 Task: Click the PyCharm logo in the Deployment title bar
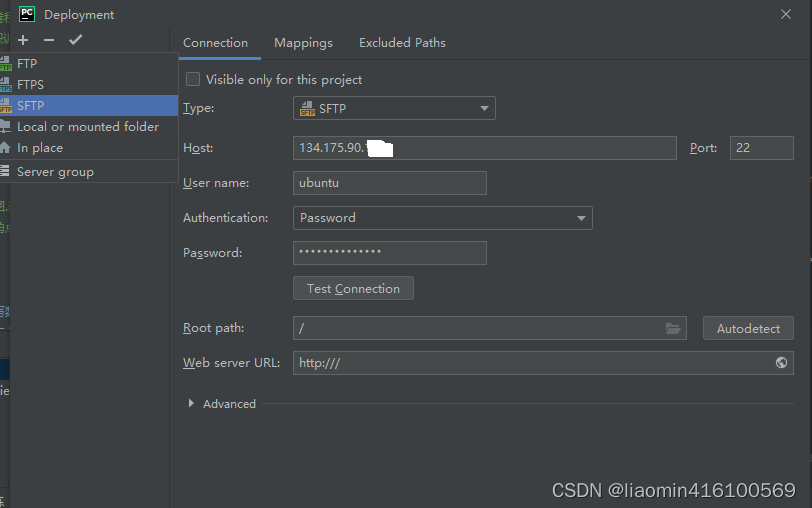click(x=26, y=14)
